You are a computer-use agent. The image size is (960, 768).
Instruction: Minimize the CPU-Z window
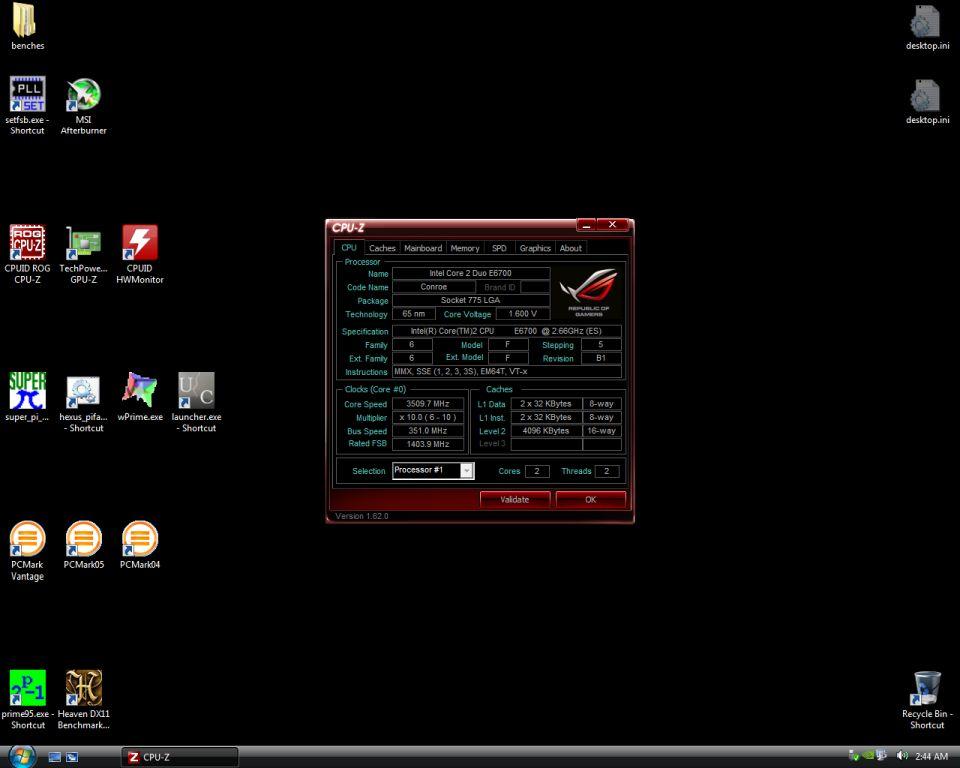pos(586,225)
